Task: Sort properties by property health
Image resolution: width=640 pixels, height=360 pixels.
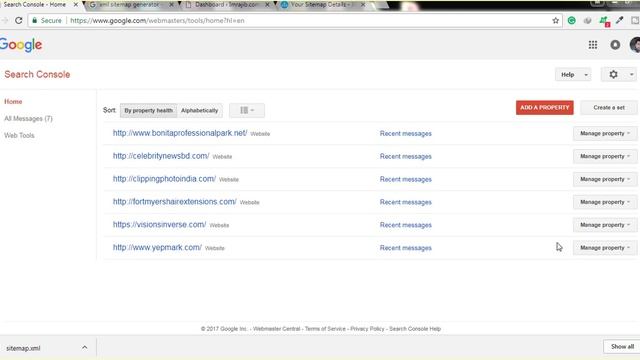Action: pyautogui.click(x=149, y=110)
